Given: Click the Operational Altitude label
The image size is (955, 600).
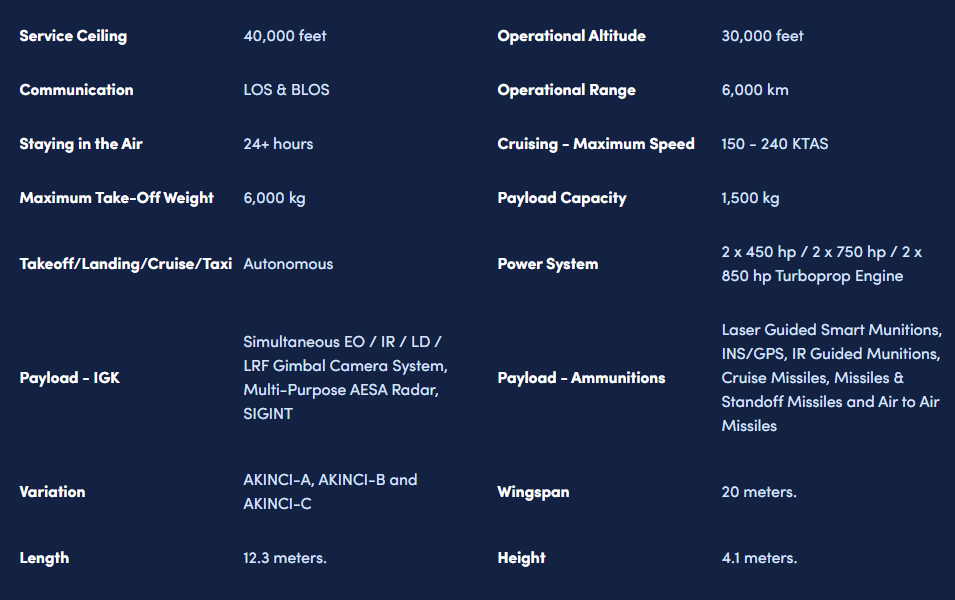Looking at the screenshot, I should point(571,36).
